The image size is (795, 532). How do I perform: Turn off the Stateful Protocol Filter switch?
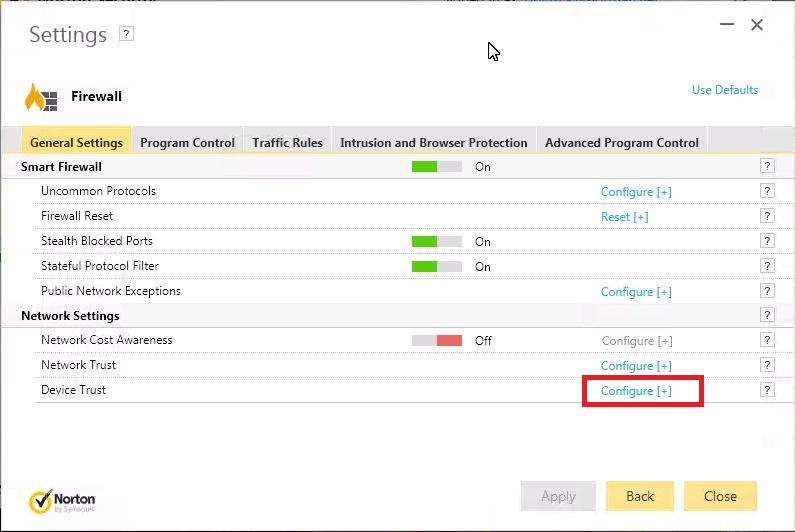437,267
